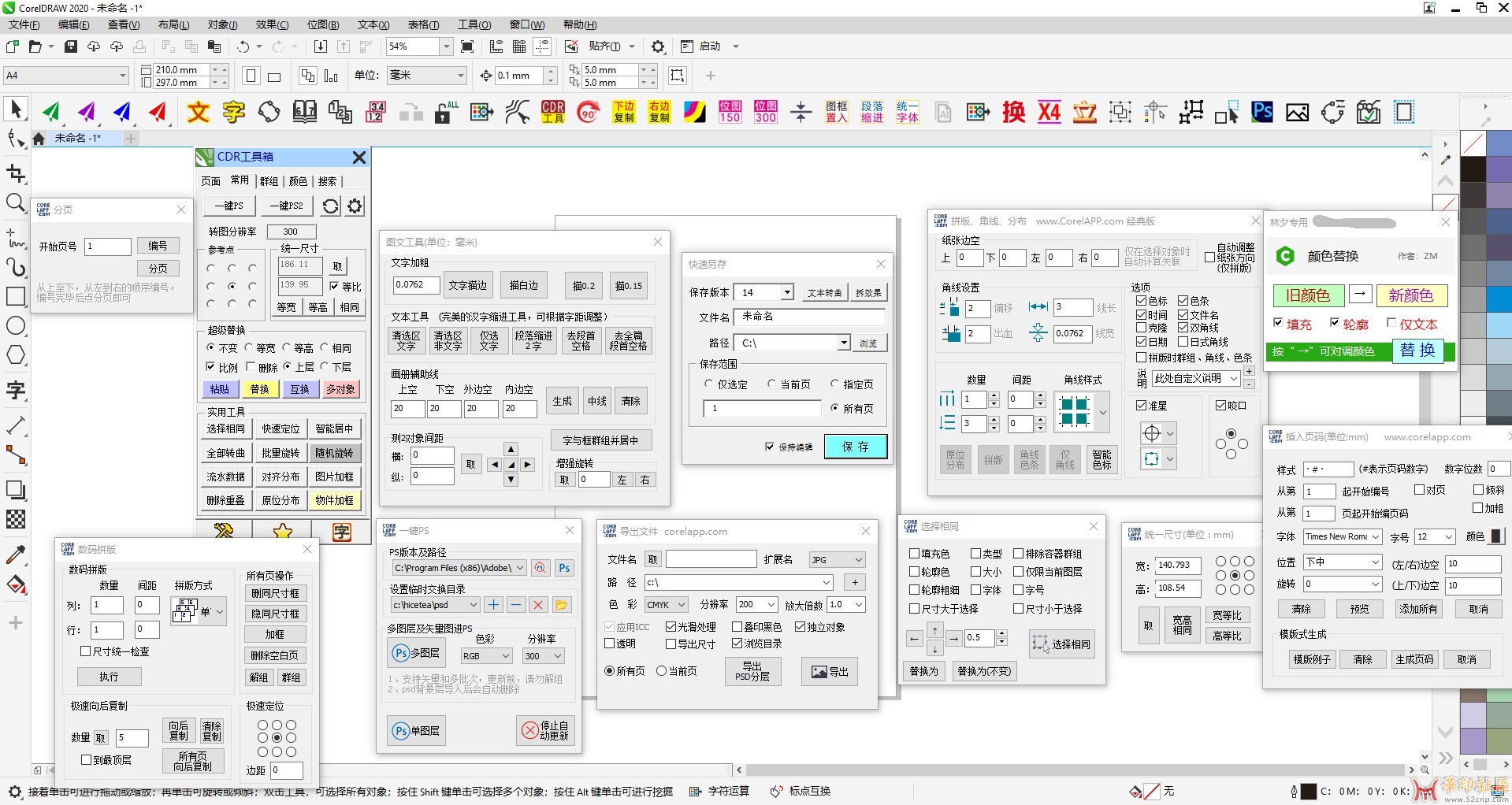1512x805 pixels.
Task: Select the Pick tool in the toolbox
Action: 16,109
